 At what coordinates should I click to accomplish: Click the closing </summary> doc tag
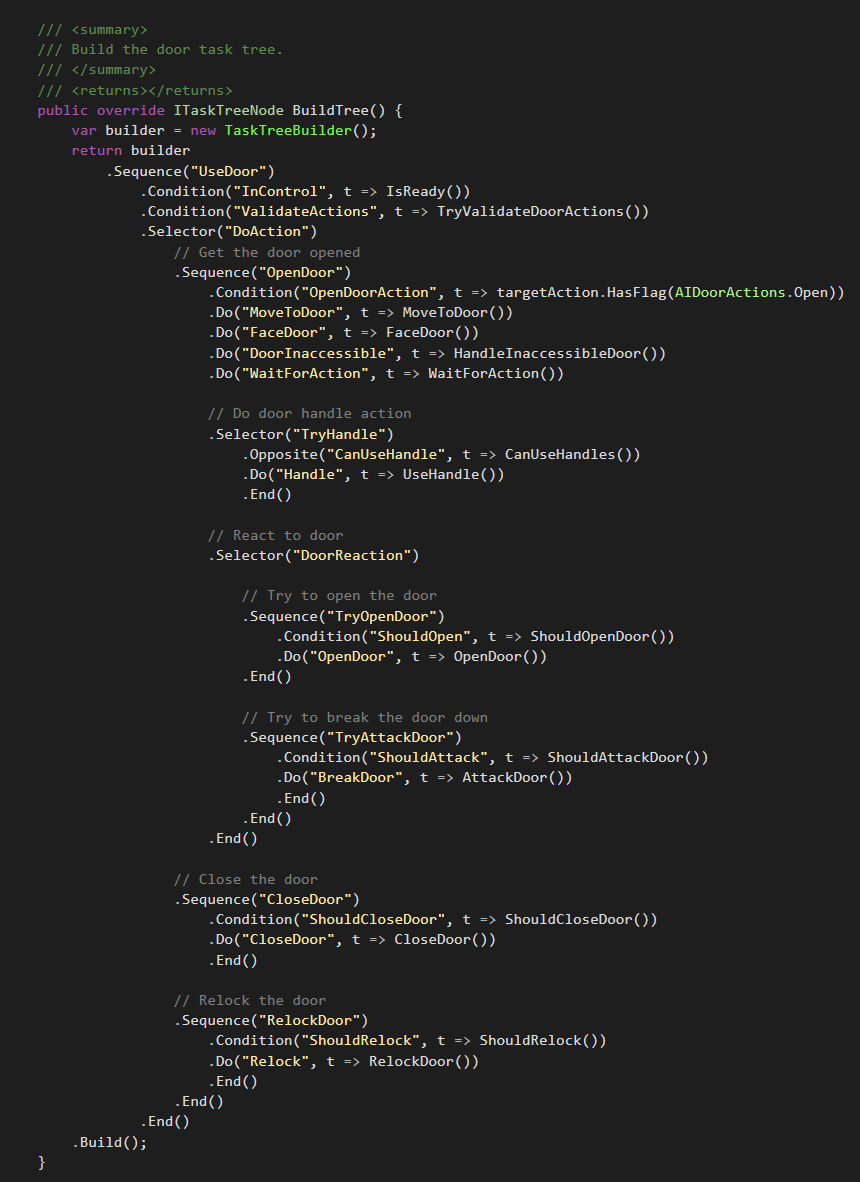[114, 70]
